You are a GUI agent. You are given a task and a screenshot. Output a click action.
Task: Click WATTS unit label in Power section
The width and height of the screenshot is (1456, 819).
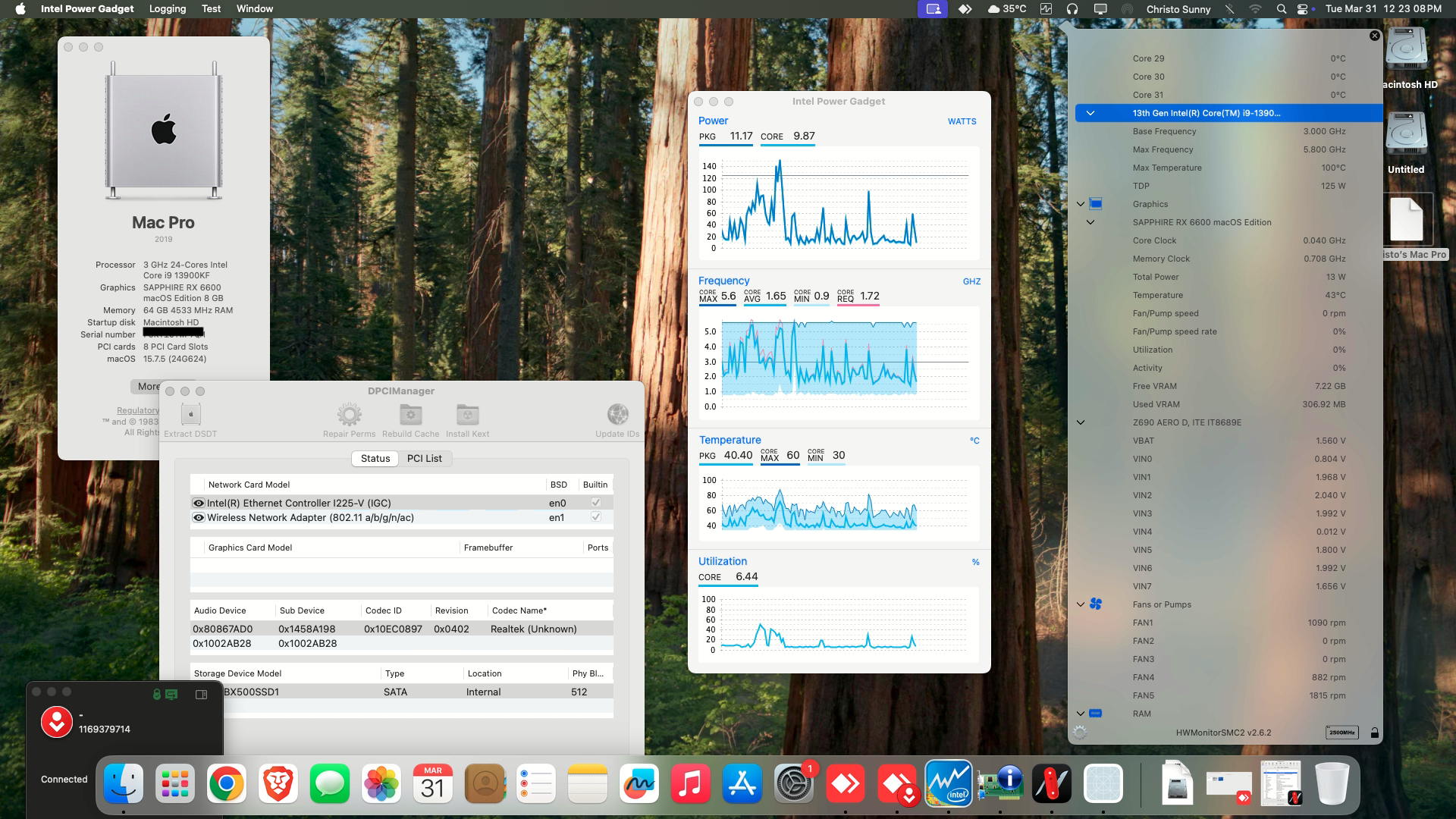tap(962, 121)
